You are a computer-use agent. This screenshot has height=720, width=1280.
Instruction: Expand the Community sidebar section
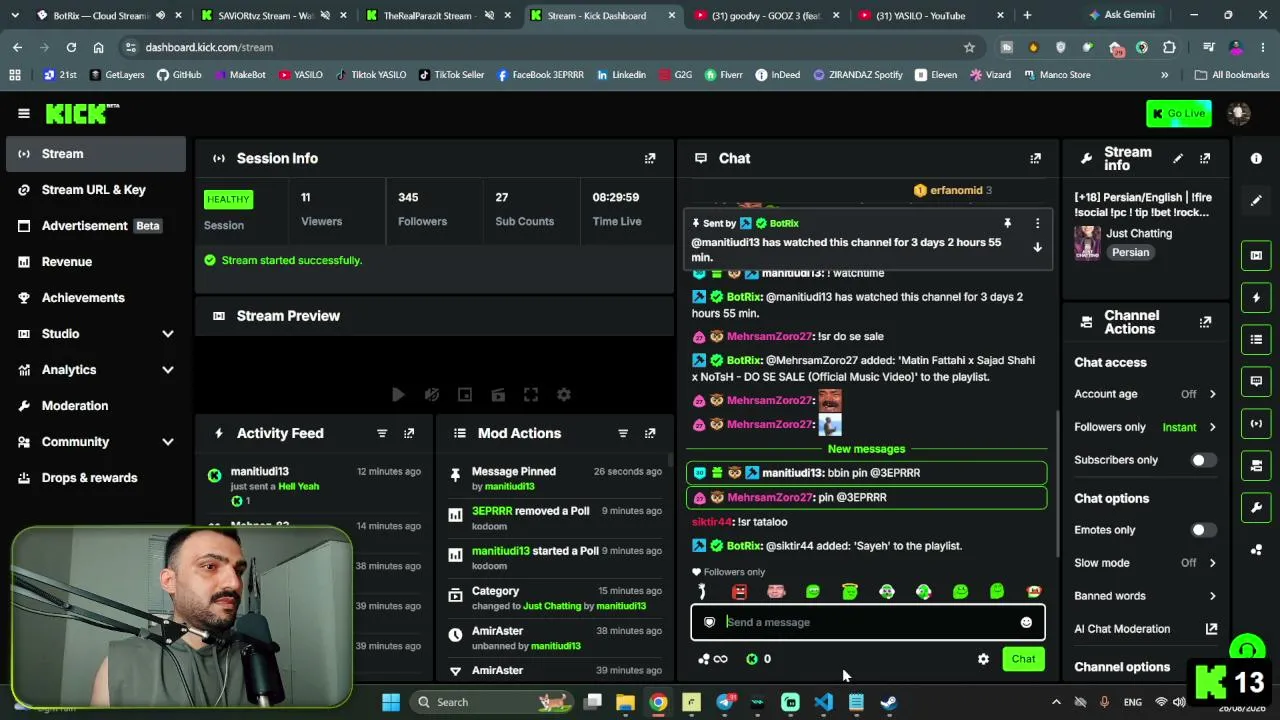pyautogui.click(x=167, y=442)
